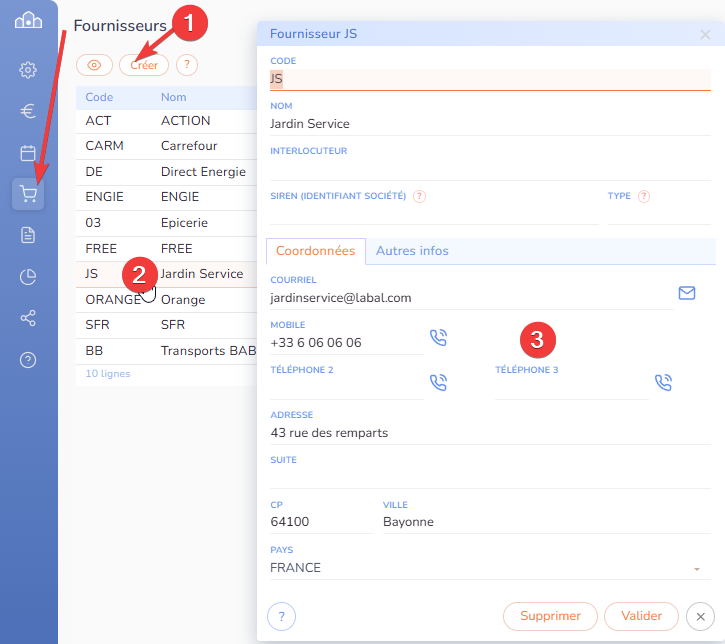The height and width of the screenshot is (644, 725).
Task: Open the Type field help tooltip
Action: [x=644, y=197]
